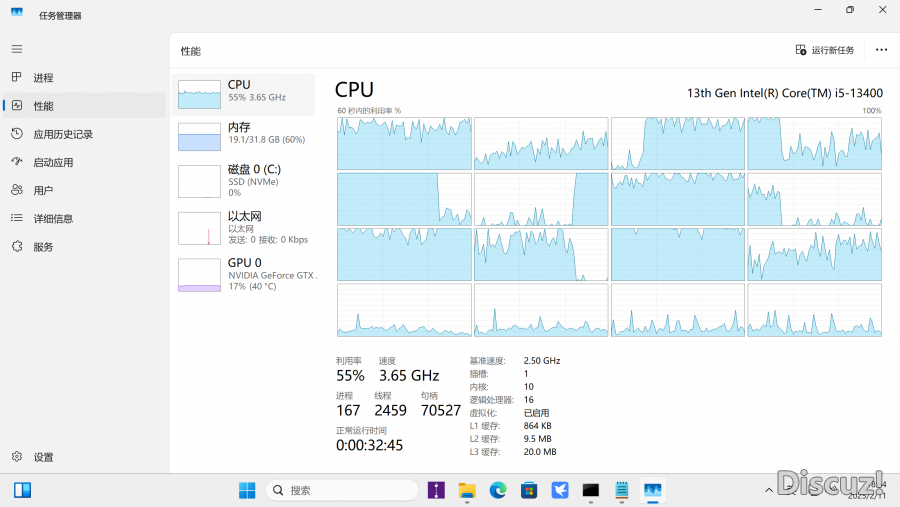The width and height of the screenshot is (900, 507).
Task: Go to the 启动应用 startup apps page
Action: tap(52, 162)
